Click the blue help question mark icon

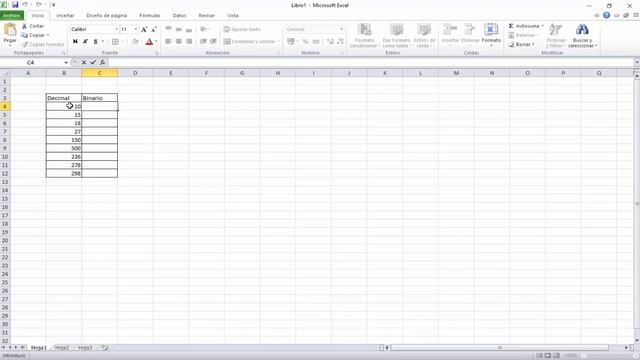tap(607, 15)
